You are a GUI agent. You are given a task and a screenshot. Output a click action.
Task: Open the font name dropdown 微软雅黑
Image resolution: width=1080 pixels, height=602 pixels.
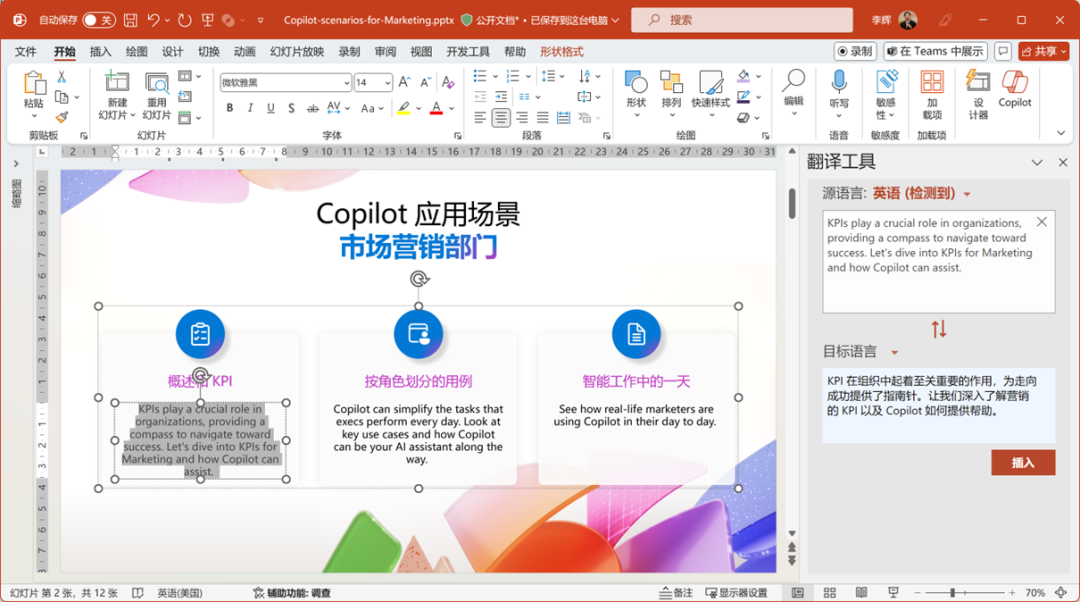[x=346, y=83]
